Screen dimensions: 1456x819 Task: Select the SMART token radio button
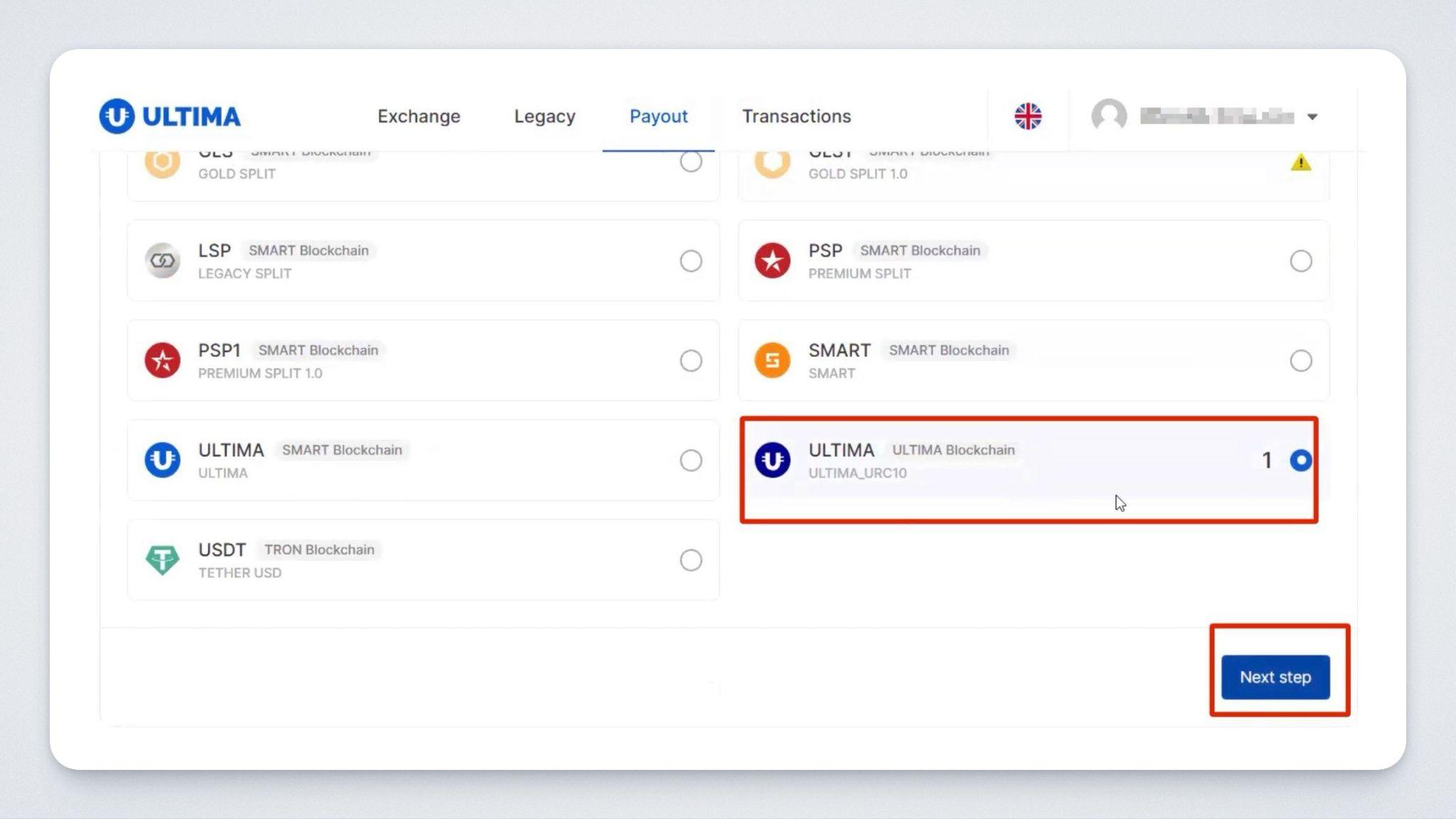[x=1300, y=360]
